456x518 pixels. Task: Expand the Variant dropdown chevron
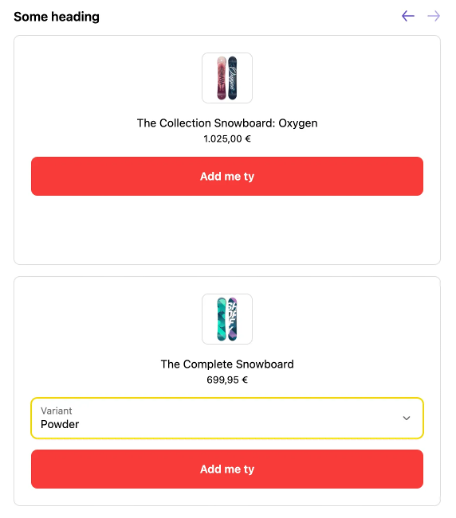pos(406,418)
